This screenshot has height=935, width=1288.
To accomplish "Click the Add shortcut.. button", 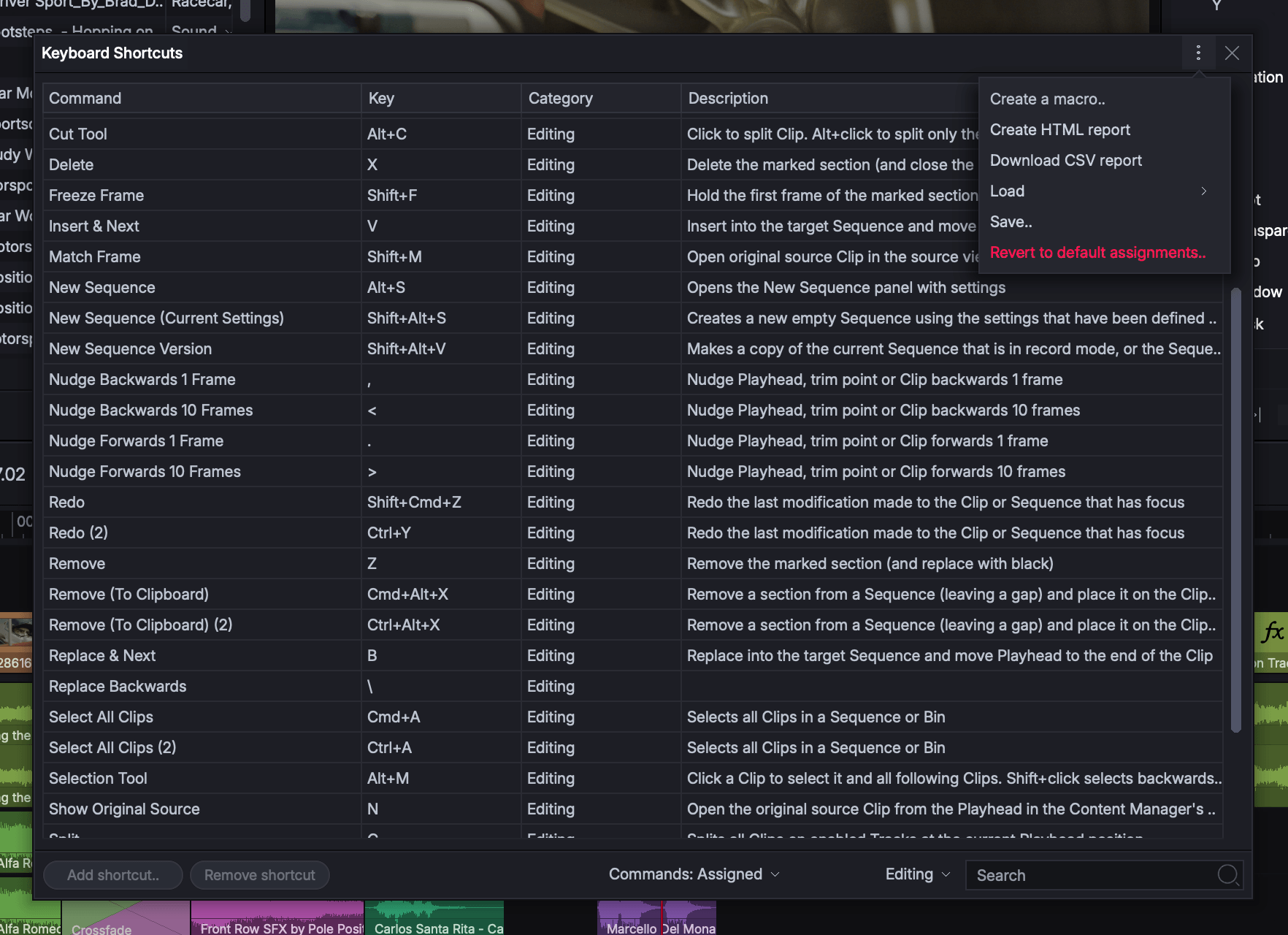I will click(113, 875).
